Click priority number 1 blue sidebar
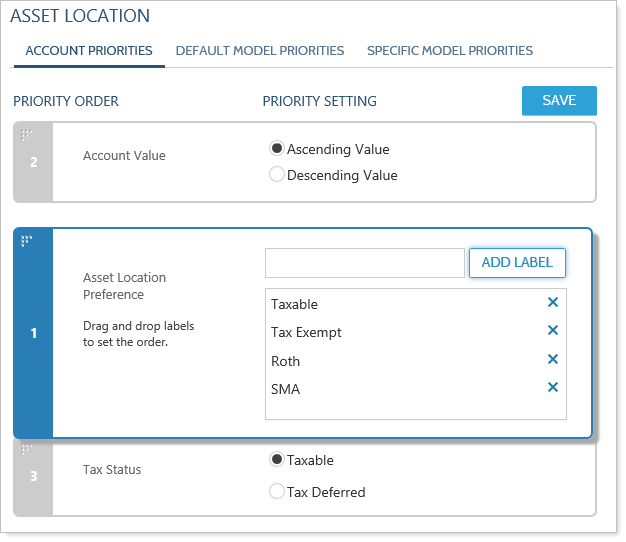This screenshot has height=542, width=626. [33, 333]
